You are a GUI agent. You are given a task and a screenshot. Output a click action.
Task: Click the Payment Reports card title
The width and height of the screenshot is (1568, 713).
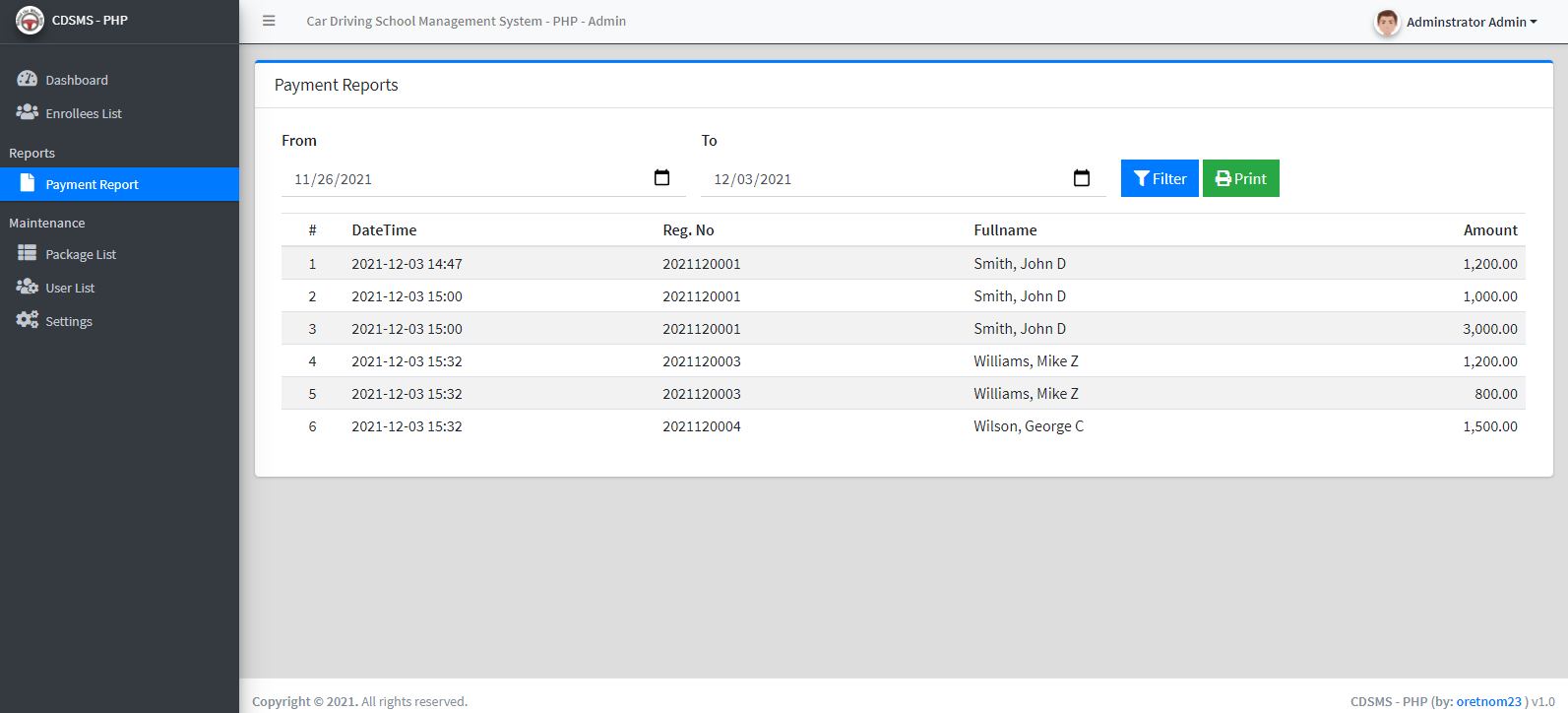pyautogui.click(x=336, y=85)
